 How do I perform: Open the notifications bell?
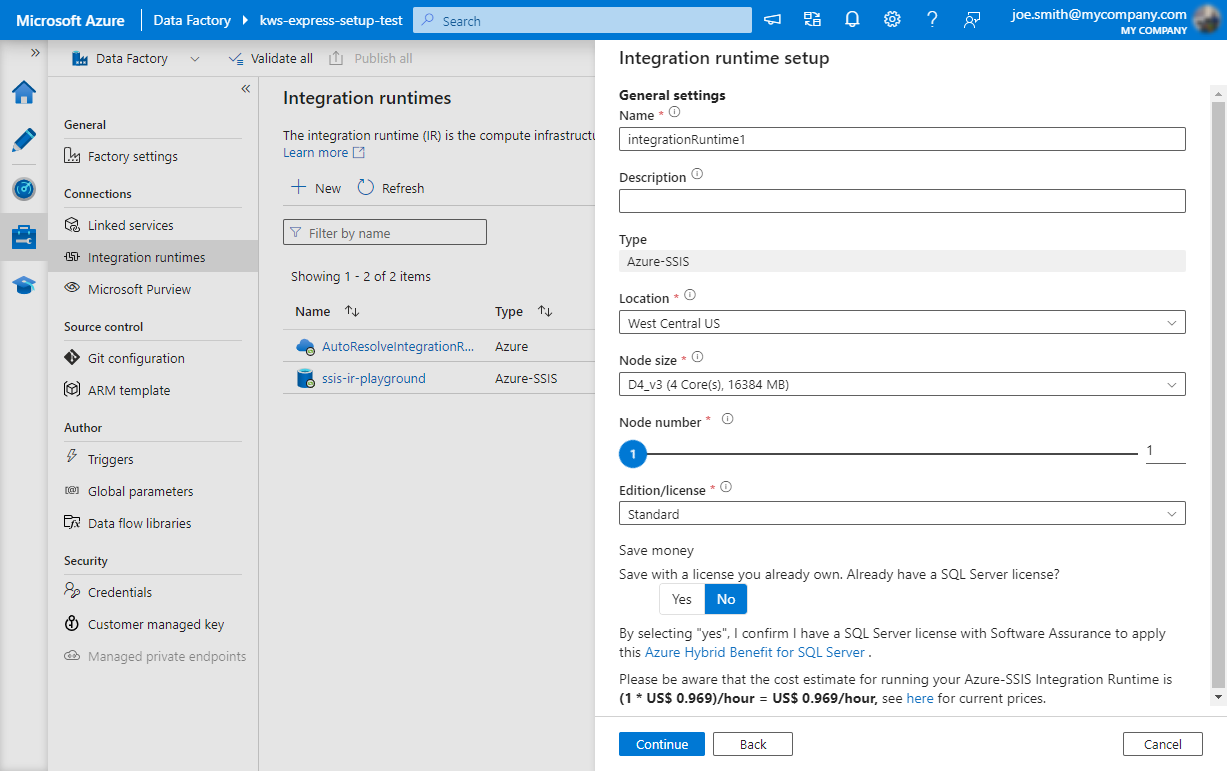coord(852,20)
